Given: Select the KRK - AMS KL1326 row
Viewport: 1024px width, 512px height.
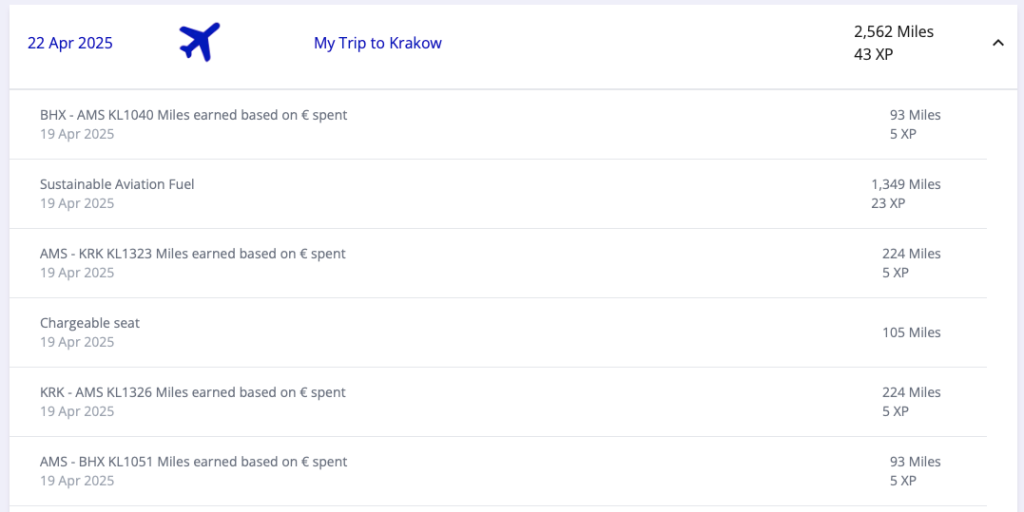Looking at the screenshot, I should click(192, 392).
